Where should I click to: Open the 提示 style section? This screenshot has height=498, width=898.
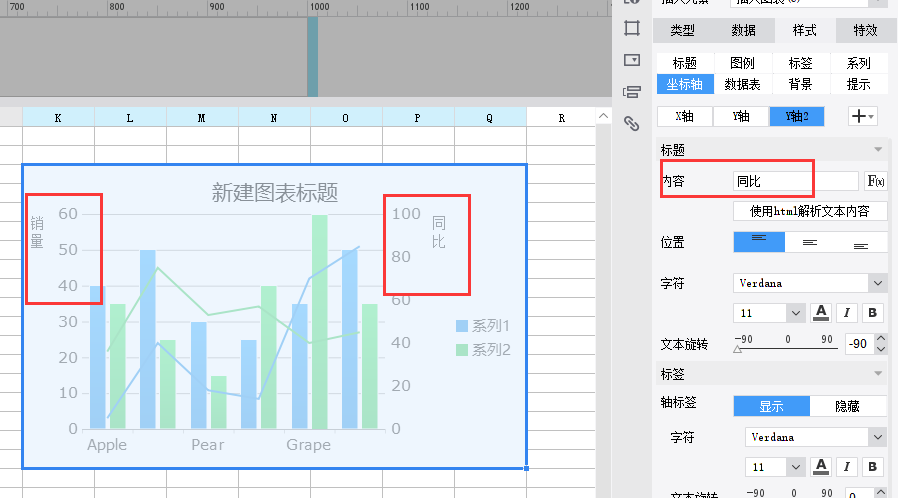(858, 84)
